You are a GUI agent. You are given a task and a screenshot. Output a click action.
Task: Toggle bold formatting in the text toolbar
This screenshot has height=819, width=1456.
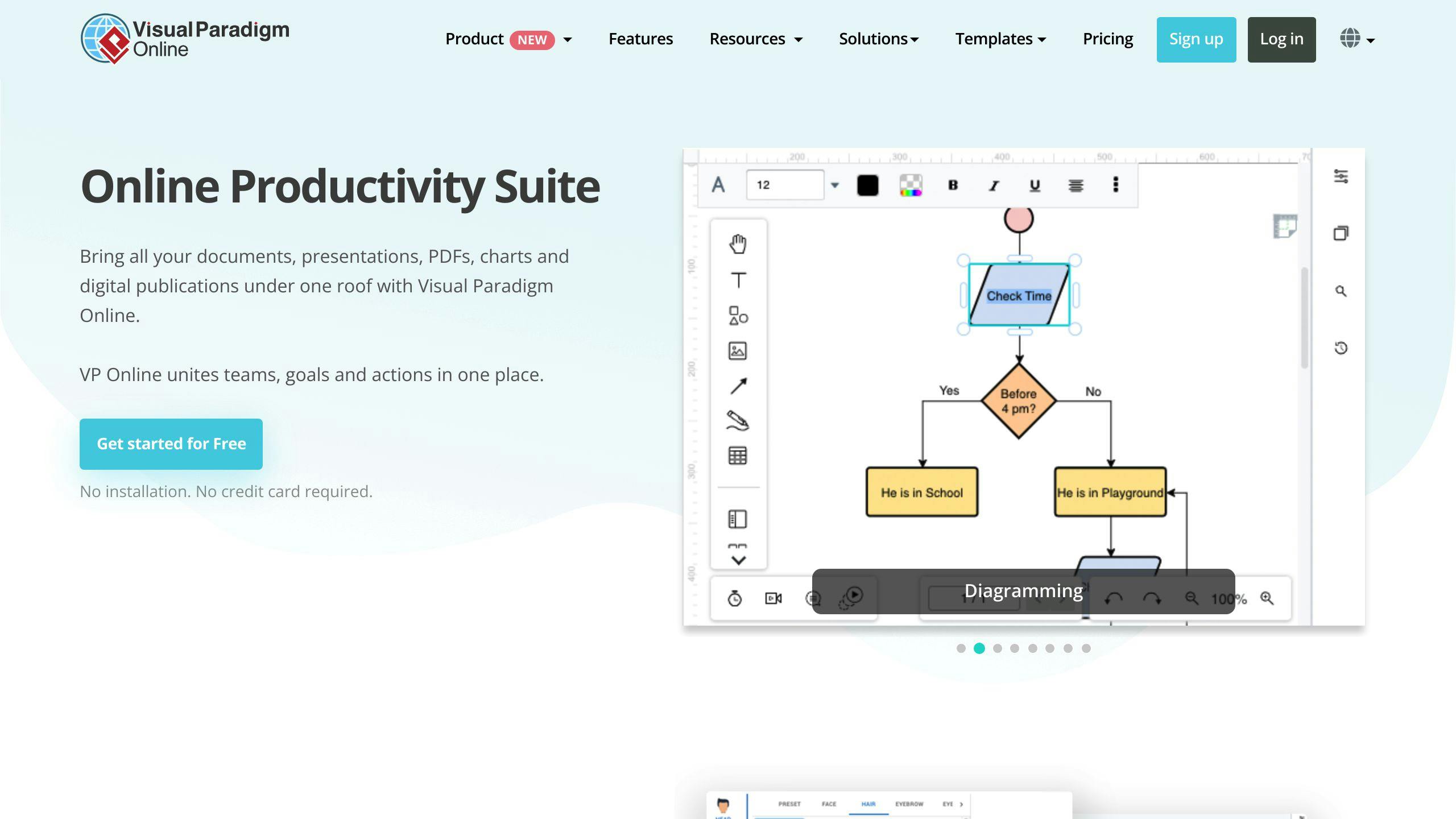tap(953, 185)
